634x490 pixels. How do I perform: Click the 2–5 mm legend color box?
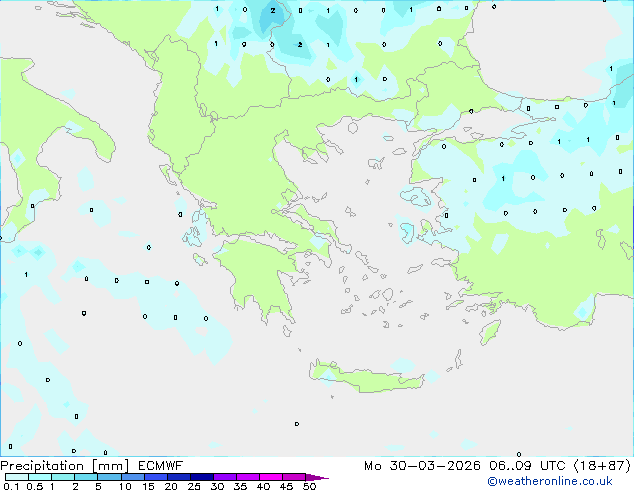click(x=86, y=477)
